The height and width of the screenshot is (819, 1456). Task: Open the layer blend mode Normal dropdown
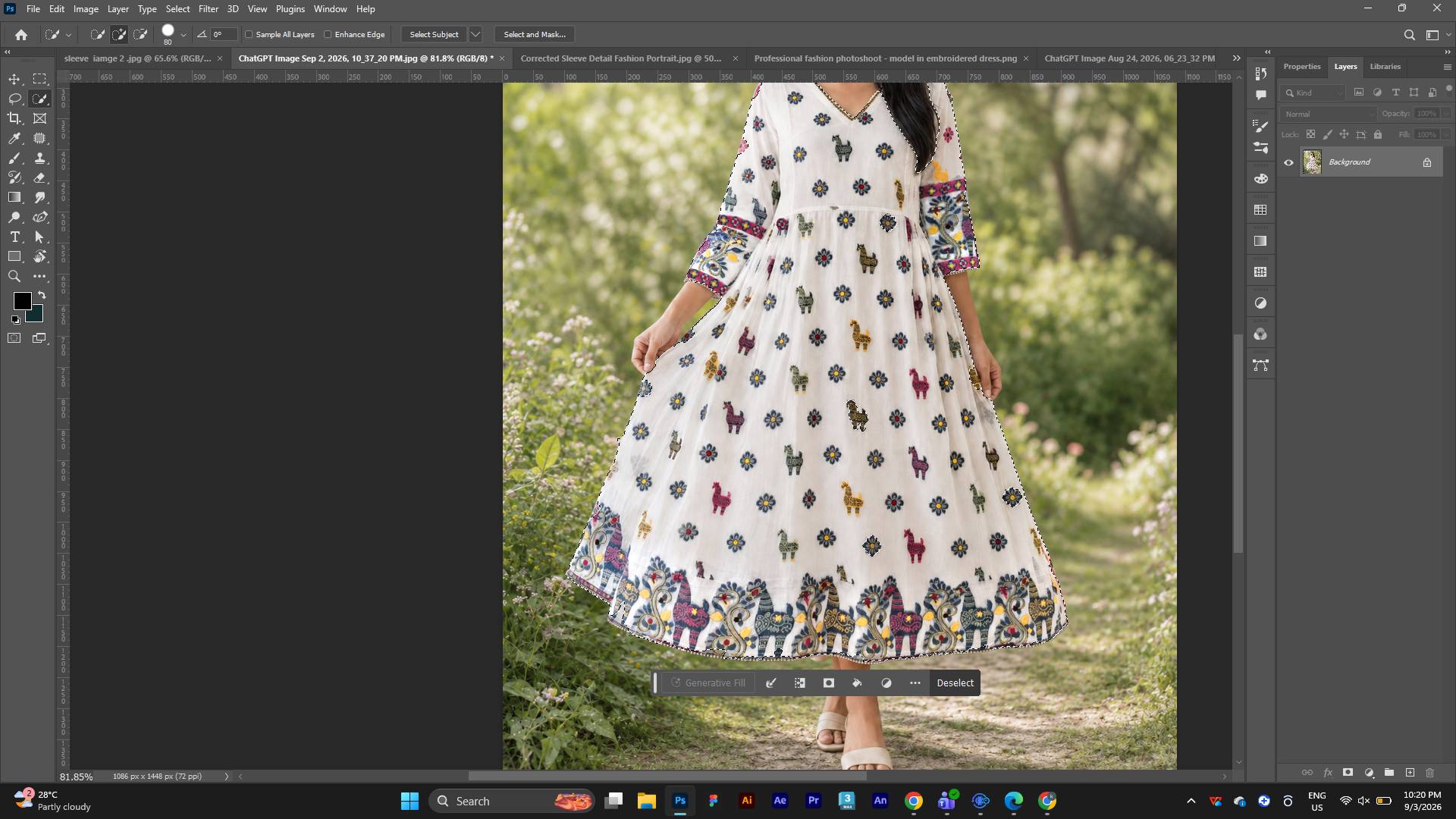(x=1328, y=114)
